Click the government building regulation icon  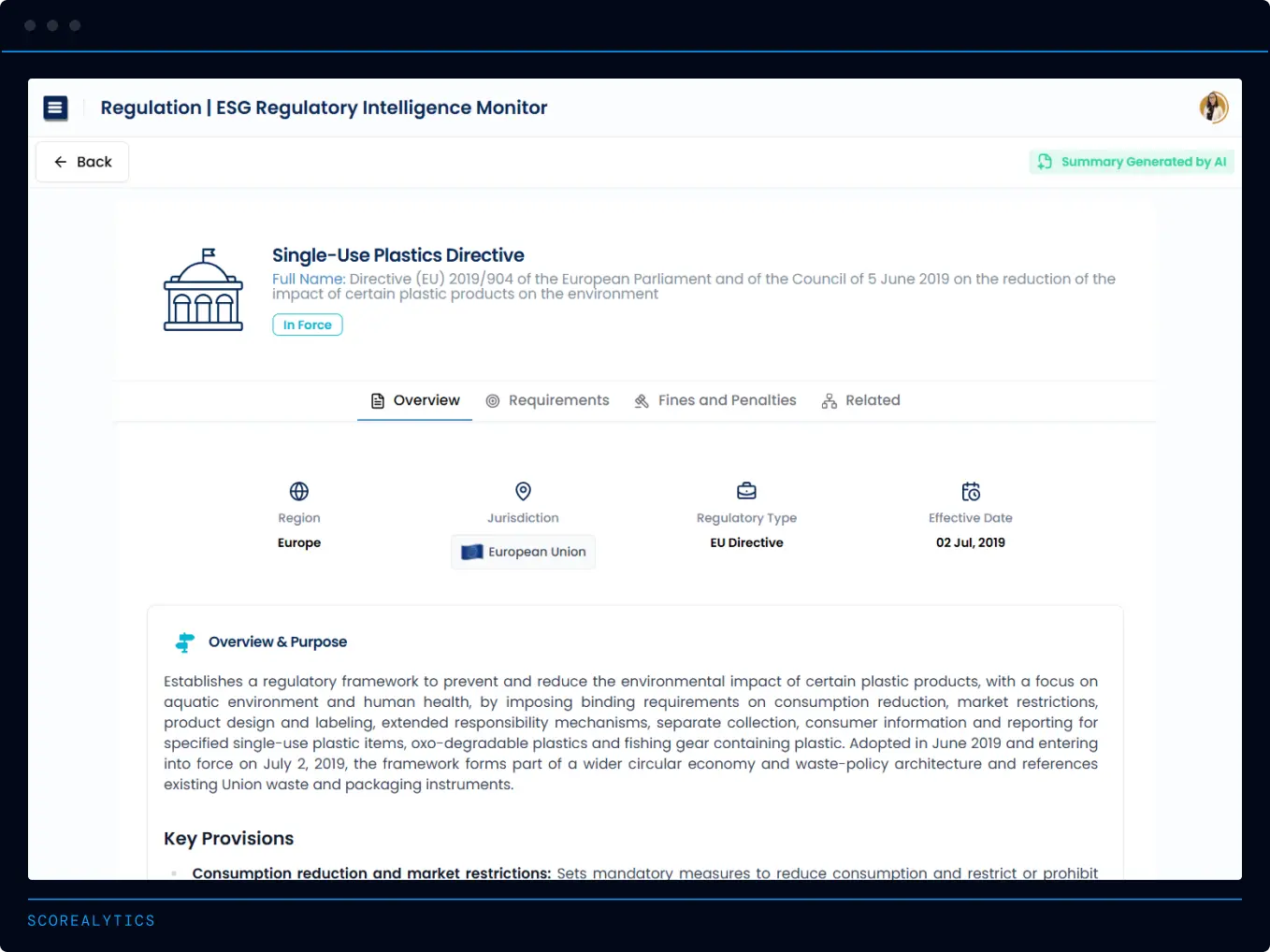point(203,290)
